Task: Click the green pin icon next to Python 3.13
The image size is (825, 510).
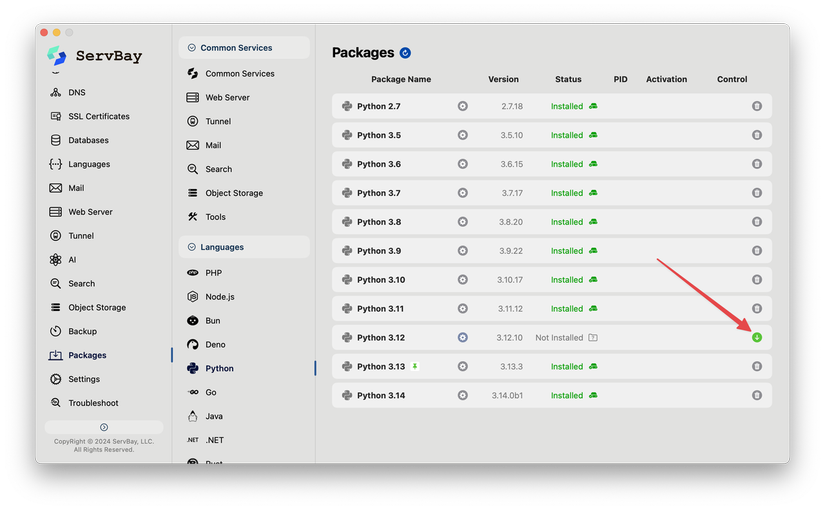Action: pos(415,366)
